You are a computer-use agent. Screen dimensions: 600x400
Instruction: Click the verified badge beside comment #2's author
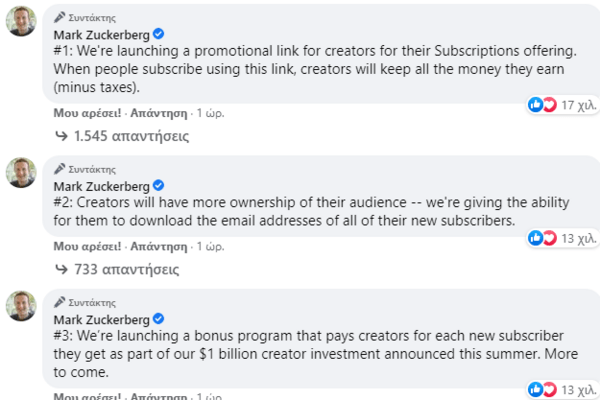pos(158,186)
